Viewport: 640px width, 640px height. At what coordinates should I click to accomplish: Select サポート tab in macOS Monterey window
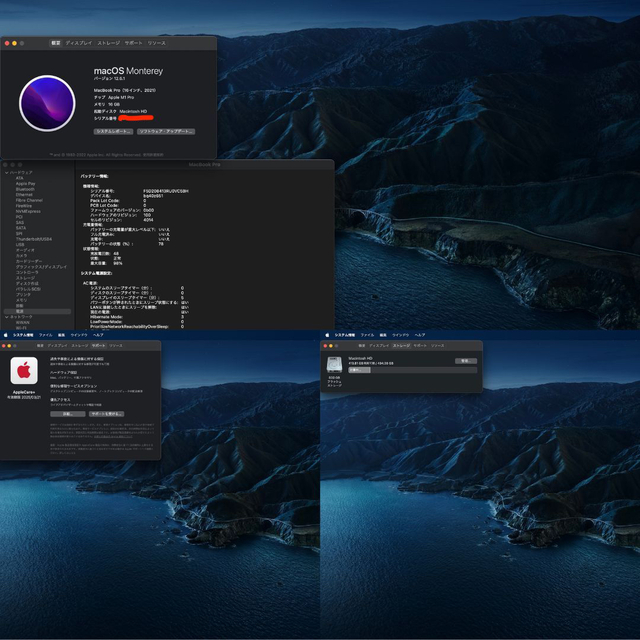[x=133, y=43]
